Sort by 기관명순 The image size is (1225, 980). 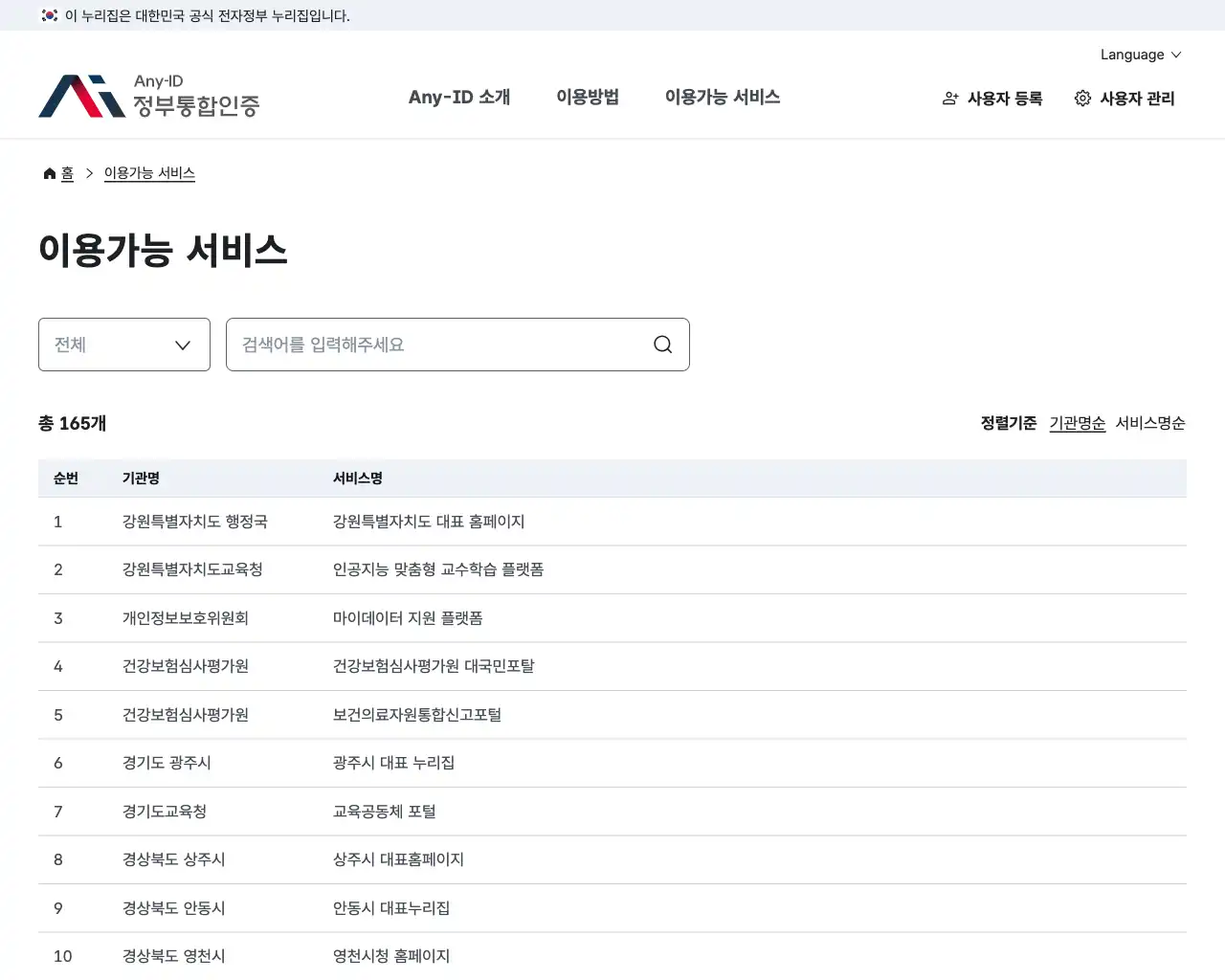click(1078, 423)
